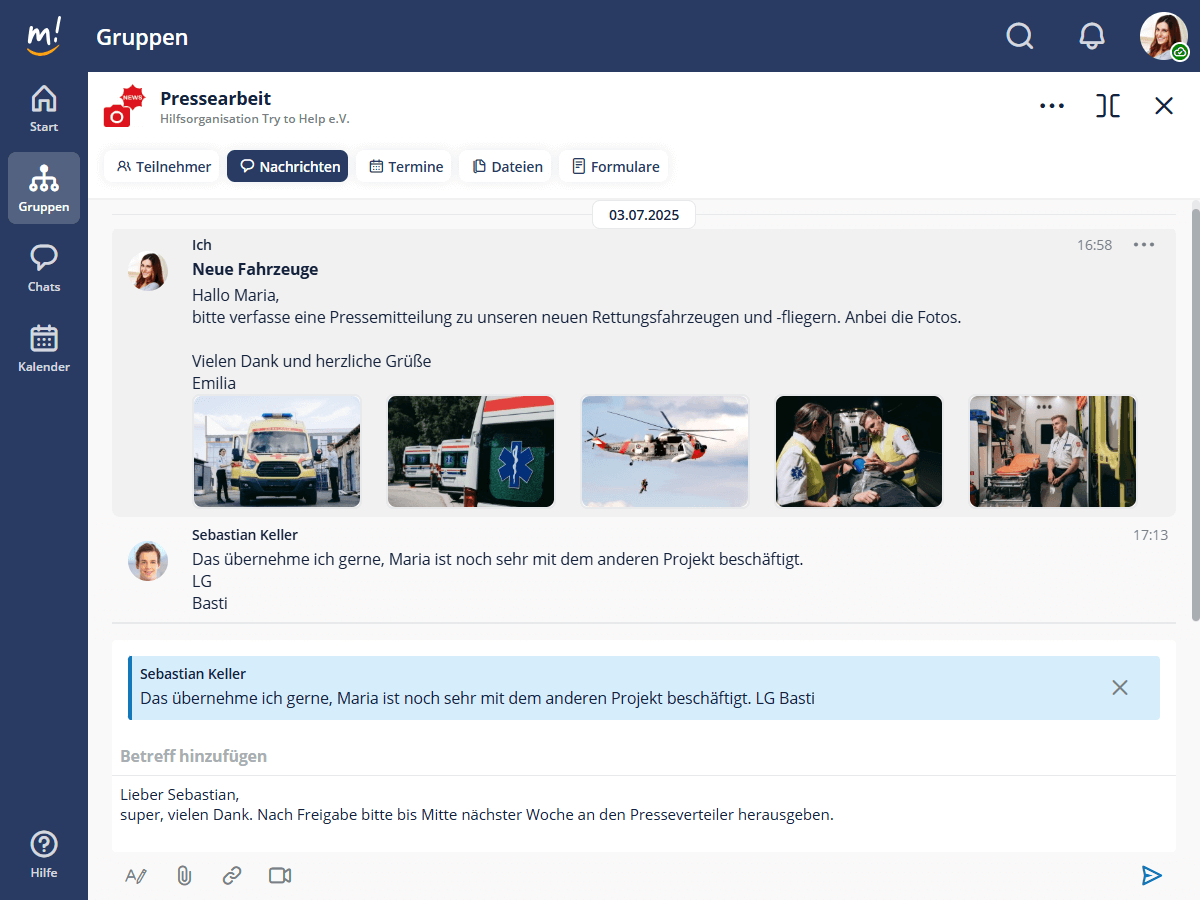
Task: Click the m! app logo
Action: (x=44, y=36)
